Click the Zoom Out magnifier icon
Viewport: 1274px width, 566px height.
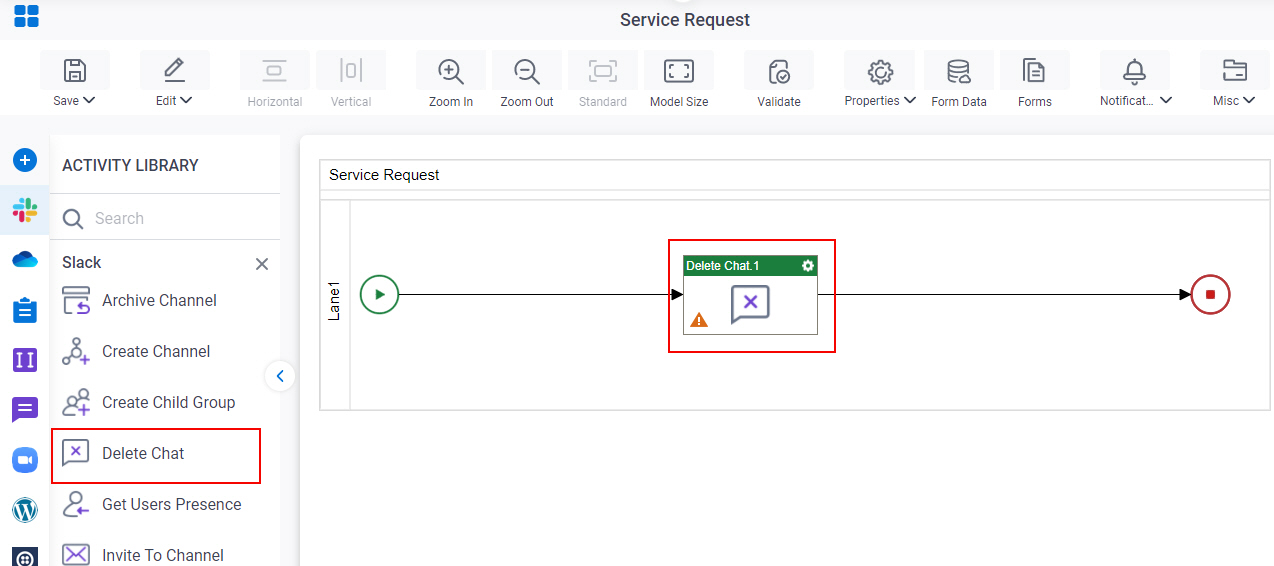point(527,71)
